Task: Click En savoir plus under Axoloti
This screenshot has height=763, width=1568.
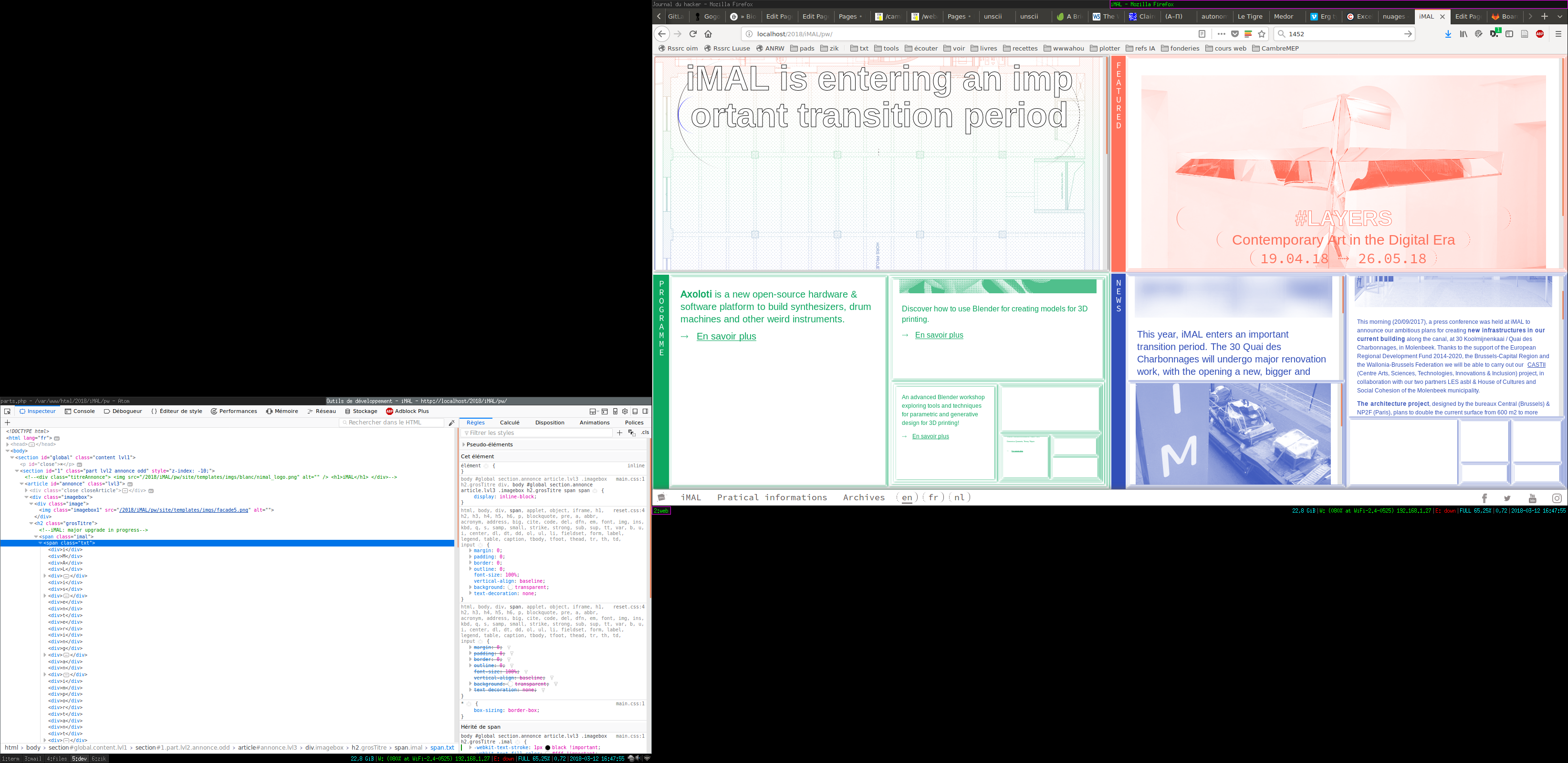Action: pyautogui.click(x=726, y=337)
